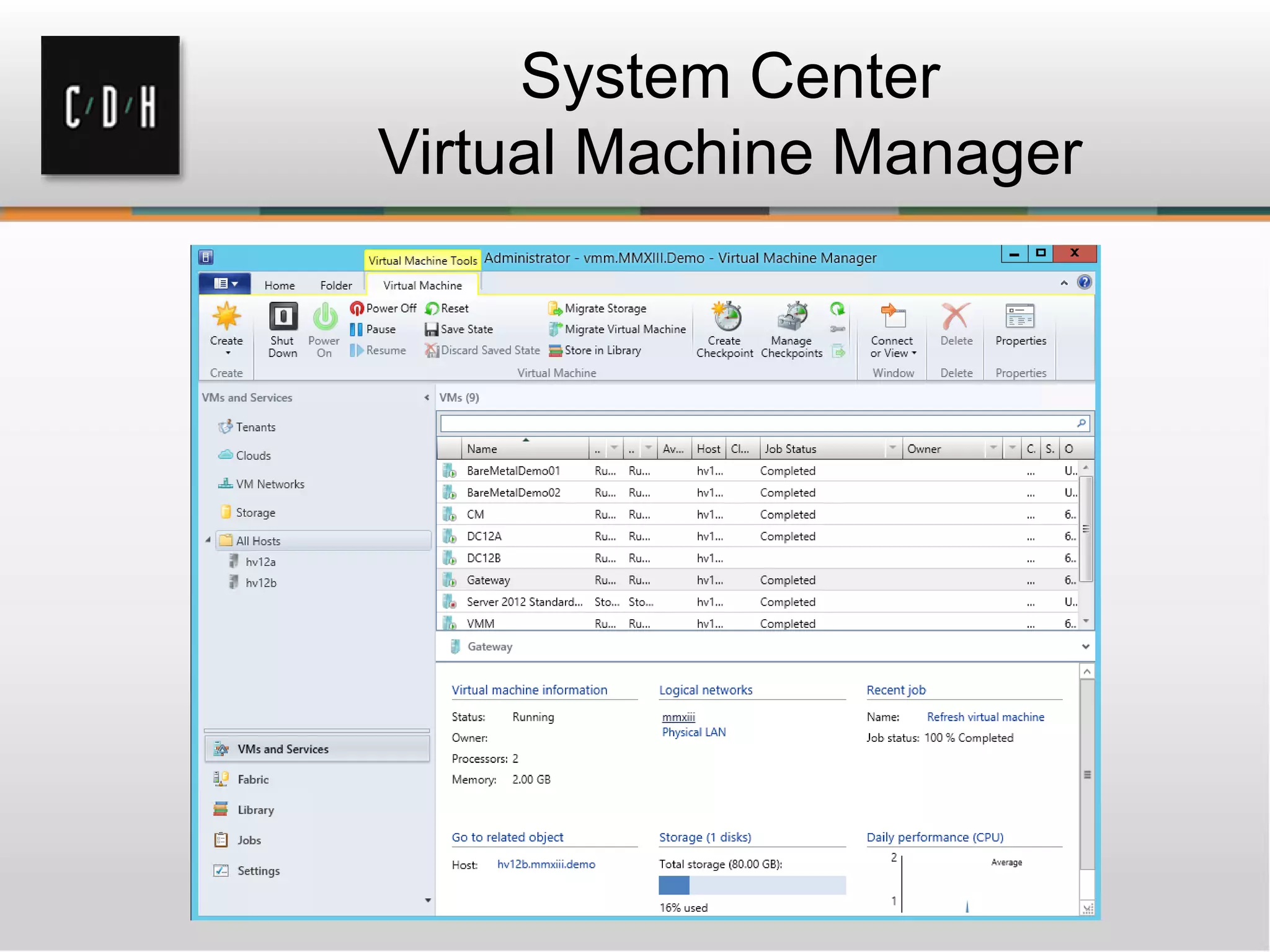Open the mmxiii logical network link
This screenshot has height=952, width=1270.
point(678,717)
